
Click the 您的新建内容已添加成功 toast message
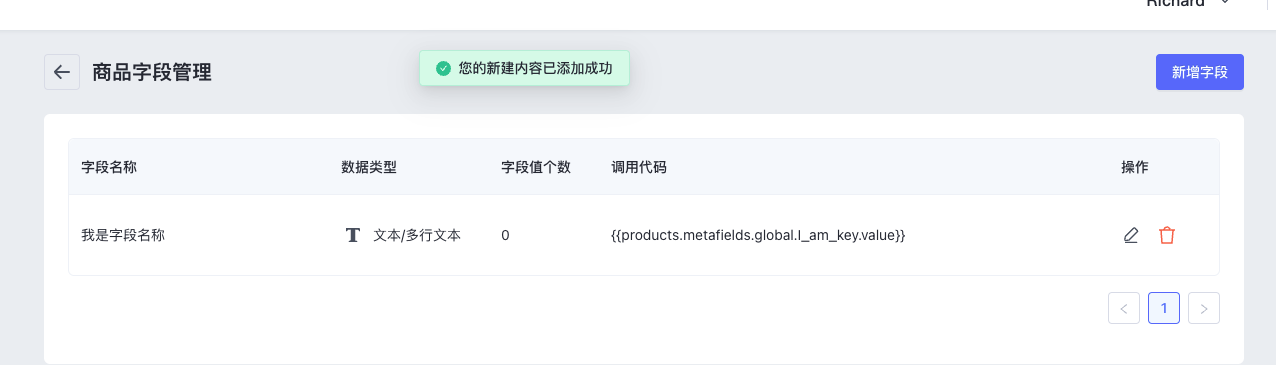coord(535,69)
